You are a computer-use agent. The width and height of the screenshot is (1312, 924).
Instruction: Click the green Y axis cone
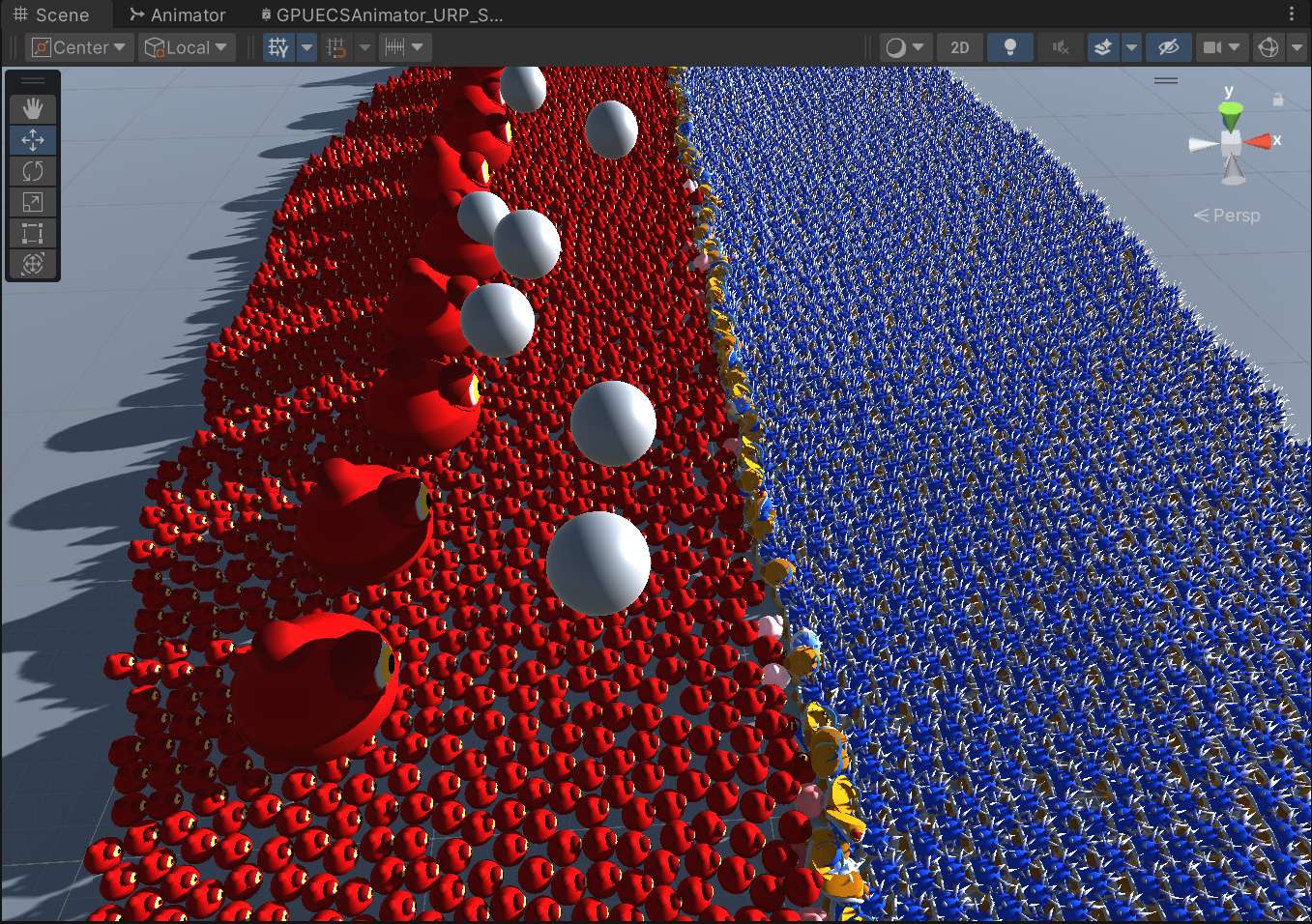[1230, 118]
